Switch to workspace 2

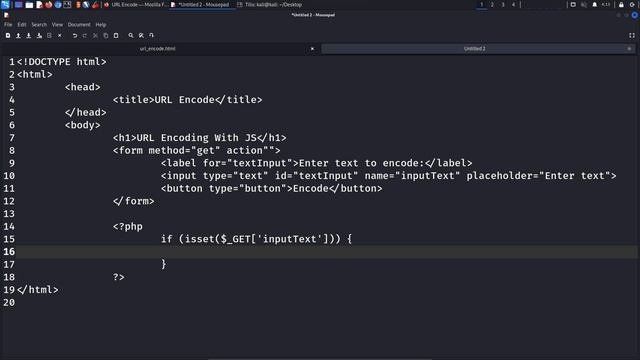click(x=492, y=4)
